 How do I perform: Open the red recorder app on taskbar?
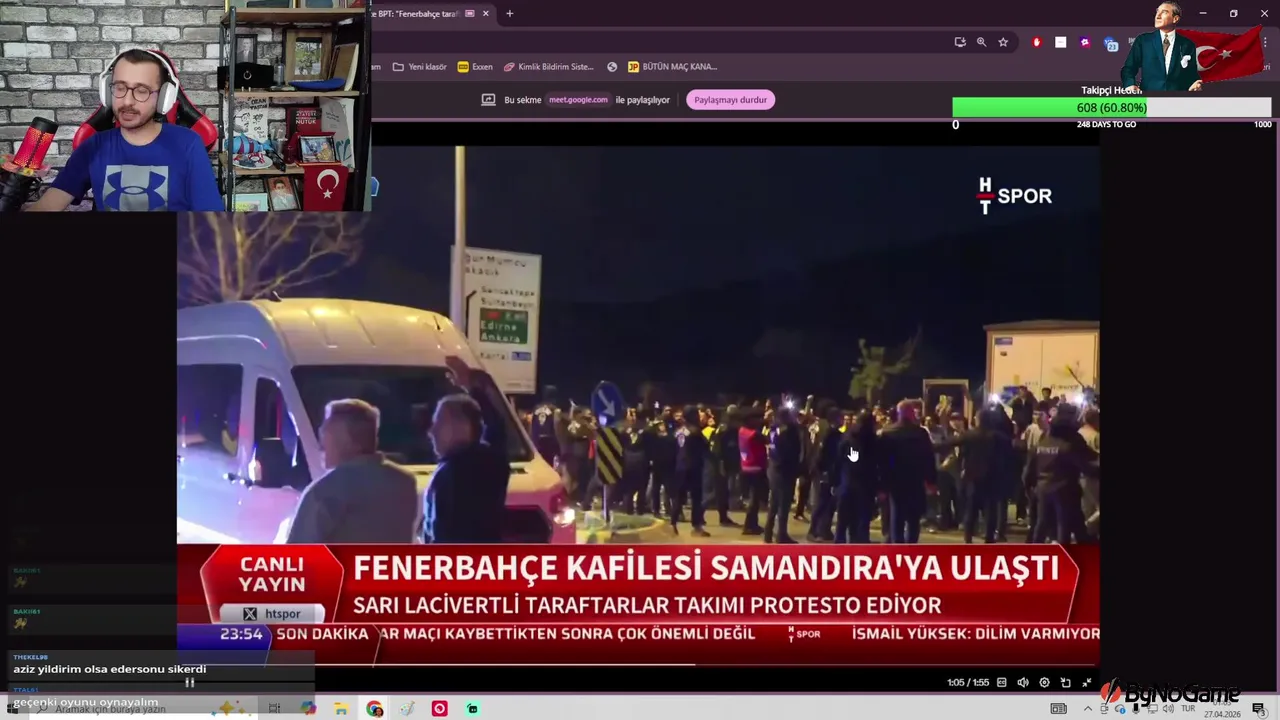pyautogui.click(x=439, y=709)
